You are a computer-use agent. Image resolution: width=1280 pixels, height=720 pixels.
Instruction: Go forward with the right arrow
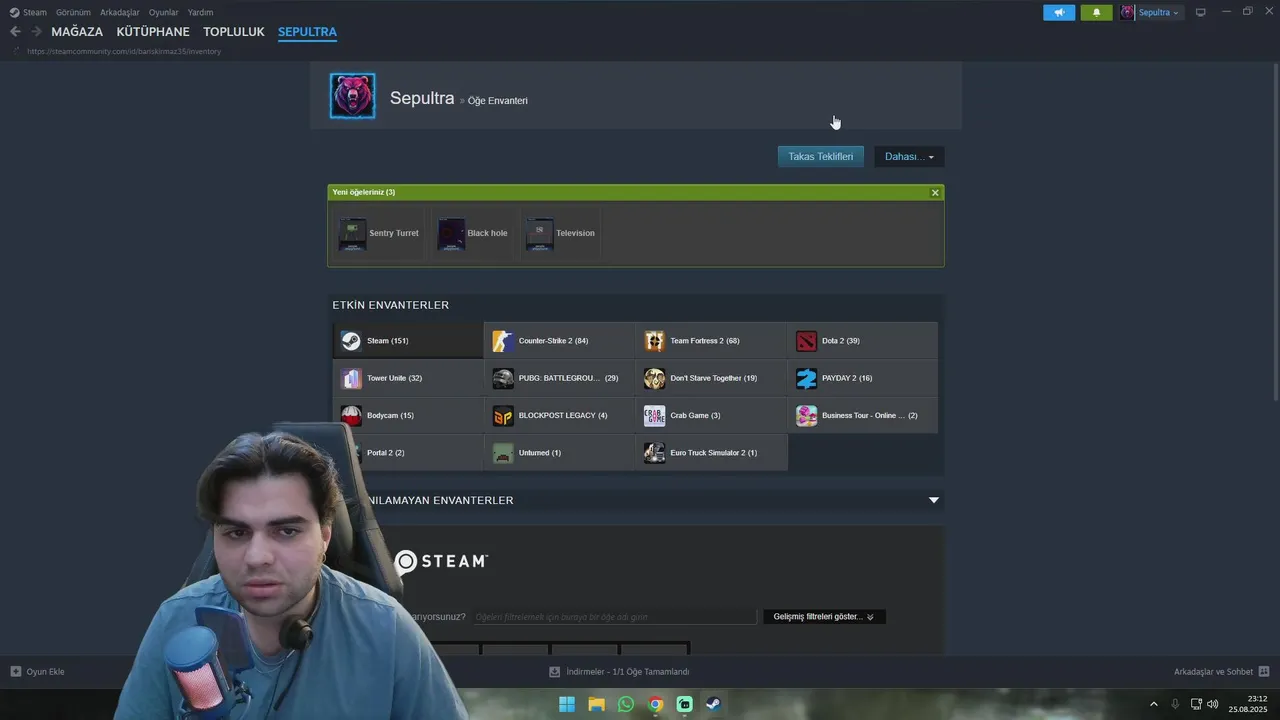[x=36, y=31]
